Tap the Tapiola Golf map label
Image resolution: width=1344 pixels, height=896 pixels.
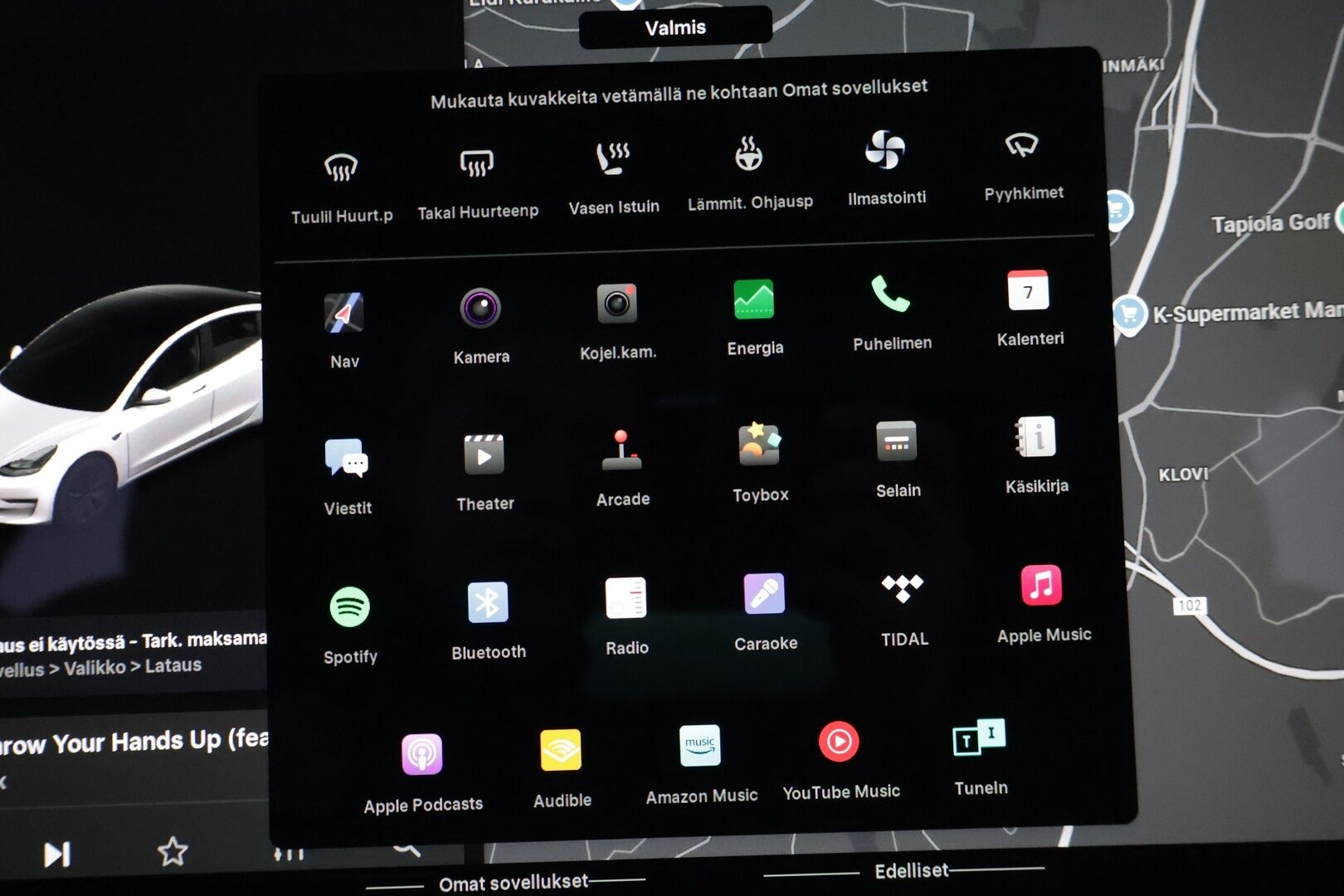[1270, 223]
